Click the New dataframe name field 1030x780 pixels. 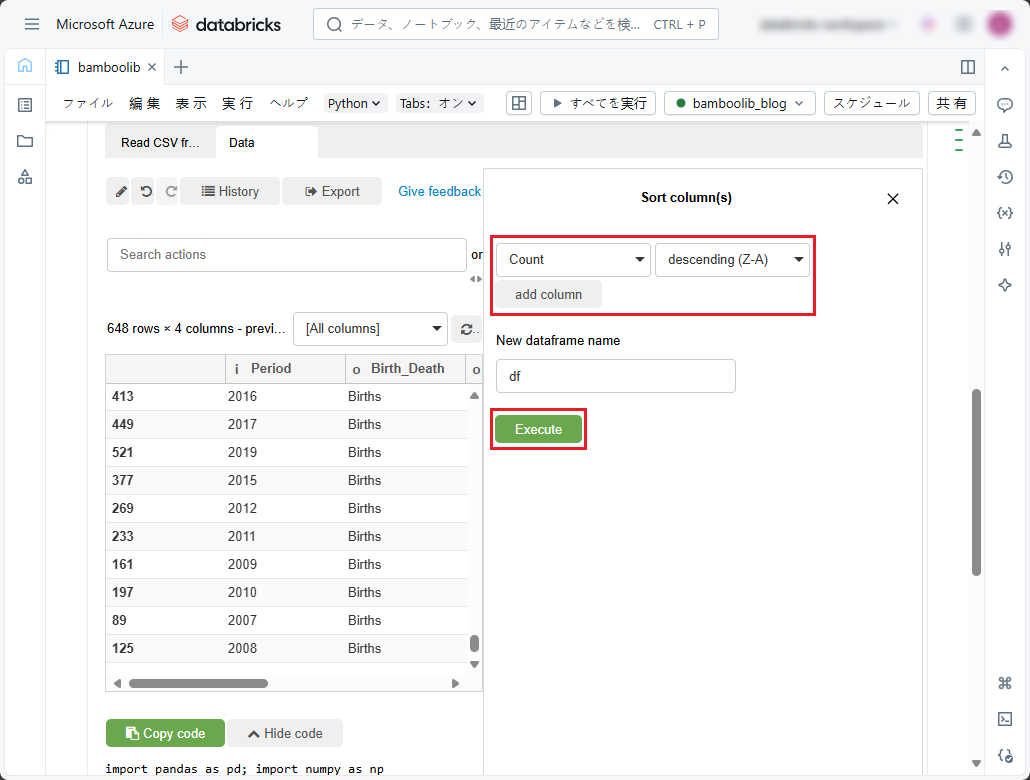[615, 377]
